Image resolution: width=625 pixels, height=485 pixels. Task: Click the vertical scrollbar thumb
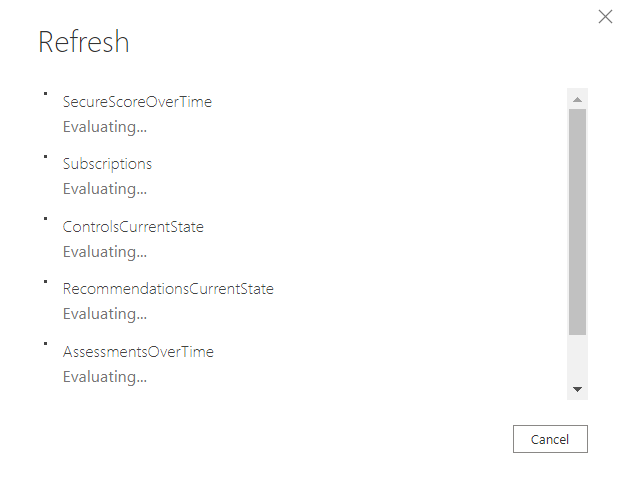(577, 220)
